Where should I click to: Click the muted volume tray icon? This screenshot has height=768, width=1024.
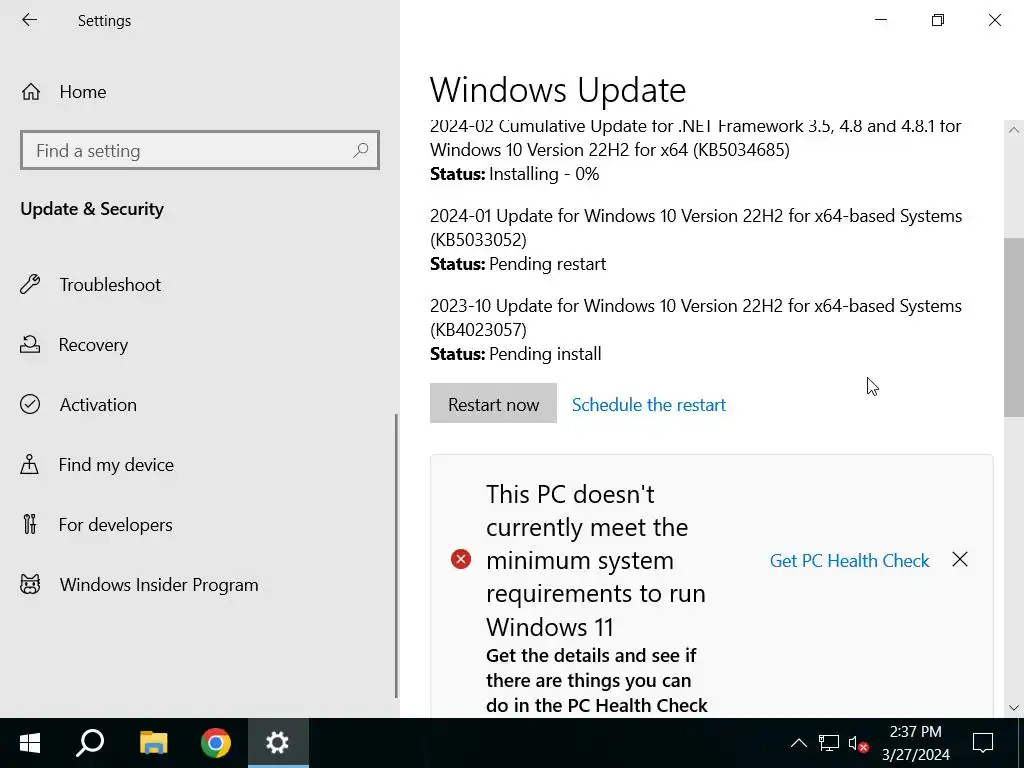tap(858, 743)
